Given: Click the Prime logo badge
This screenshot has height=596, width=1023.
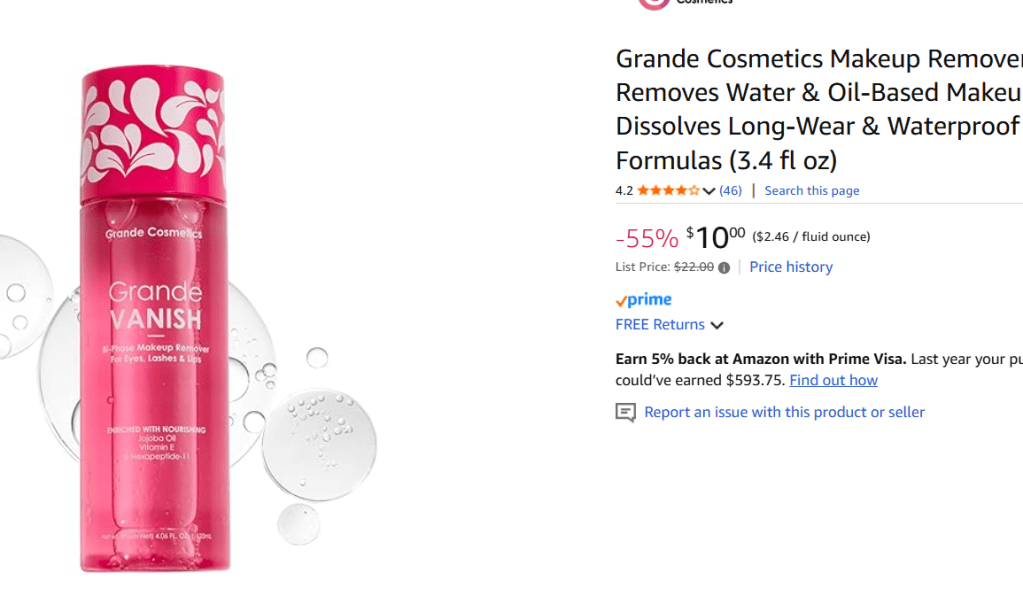Looking at the screenshot, I should [643, 300].
